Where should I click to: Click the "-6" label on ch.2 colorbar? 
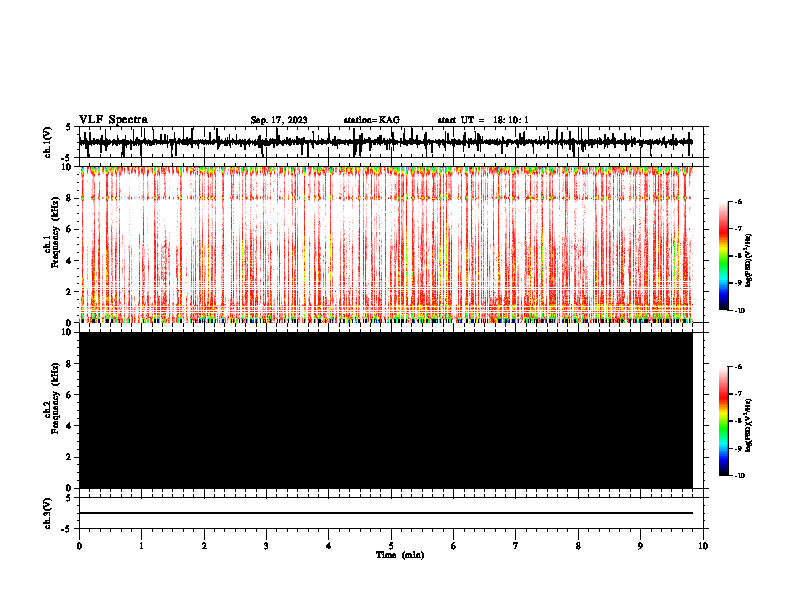pyautogui.click(x=738, y=367)
